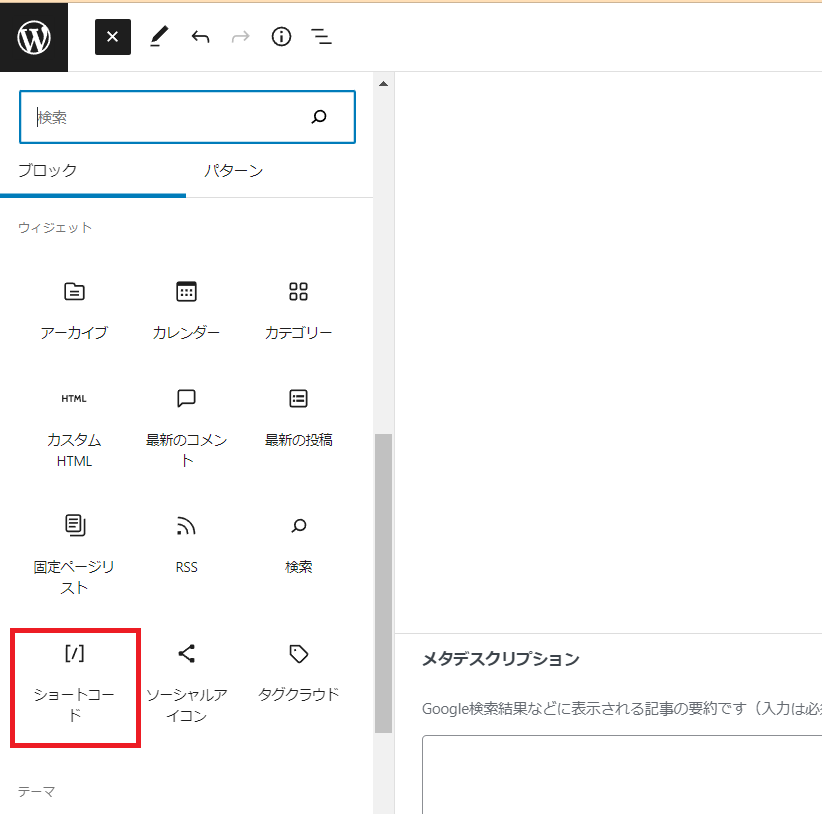The image size is (822, 814).
Task: Insert the 最新のコメント block
Action: click(187, 428)
